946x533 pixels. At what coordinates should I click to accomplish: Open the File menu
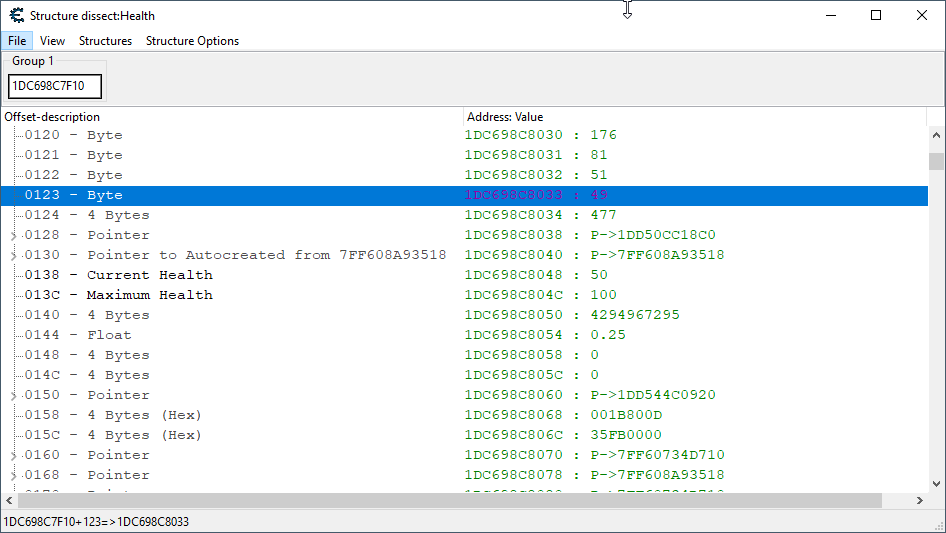(17, 41)
